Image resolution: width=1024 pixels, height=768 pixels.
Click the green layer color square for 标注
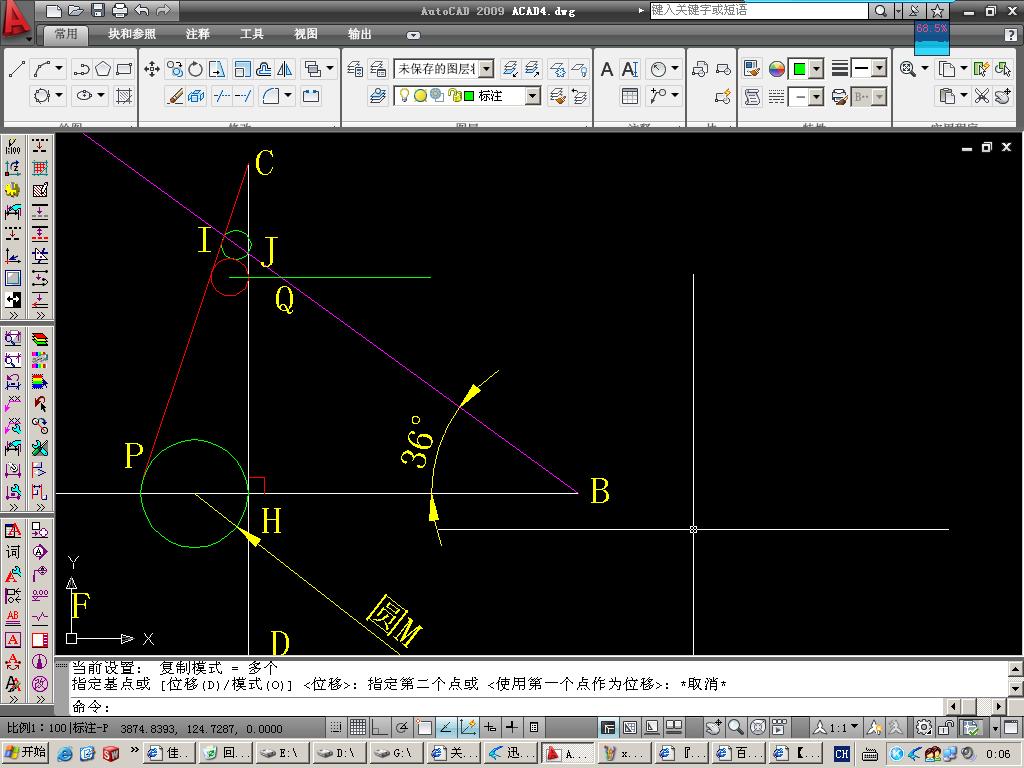coord(468,97)
